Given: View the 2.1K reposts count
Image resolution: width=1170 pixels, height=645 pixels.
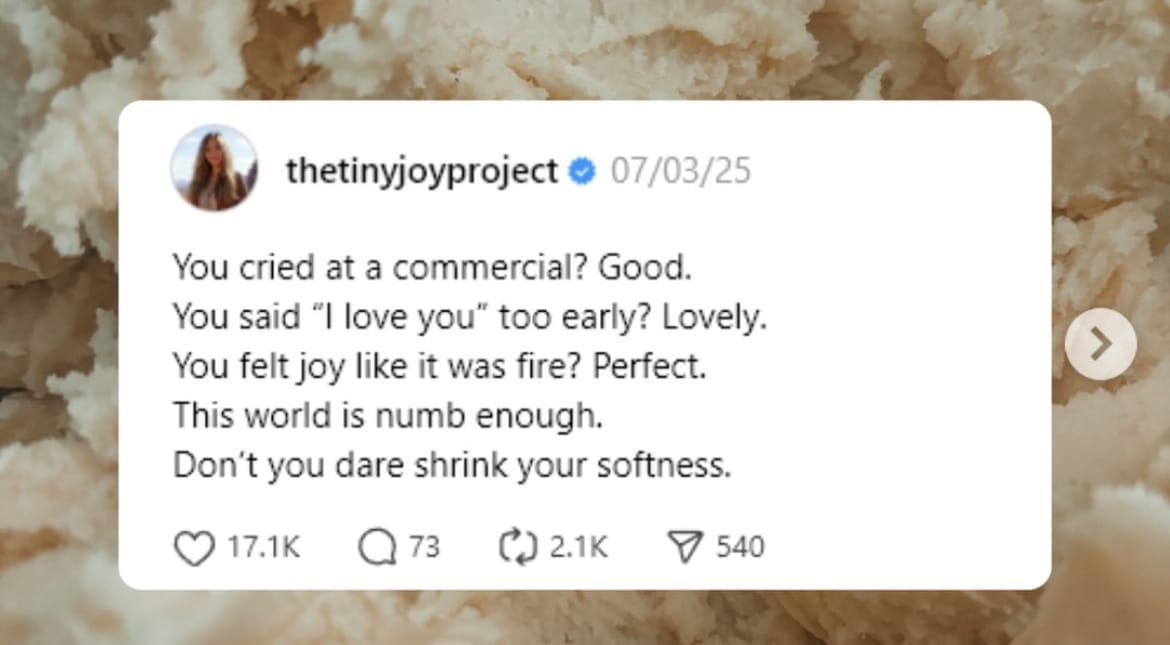Looking at the screenshot, I should 578,548.
